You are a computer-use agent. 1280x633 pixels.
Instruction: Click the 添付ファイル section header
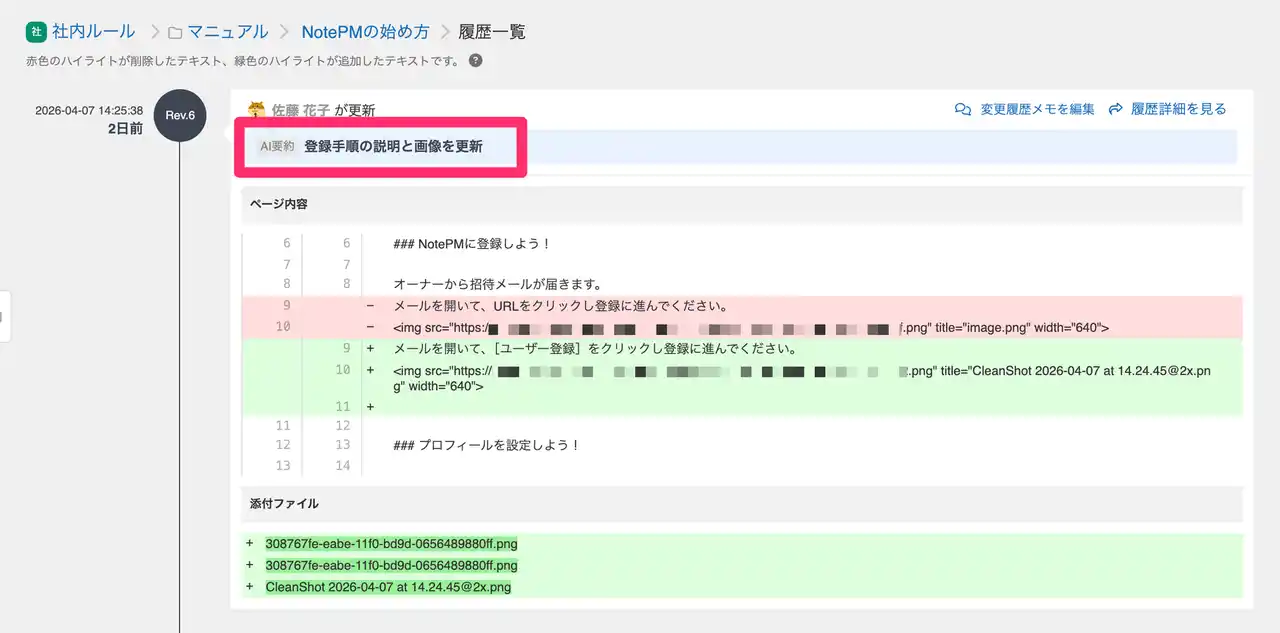tap(284, 503)
